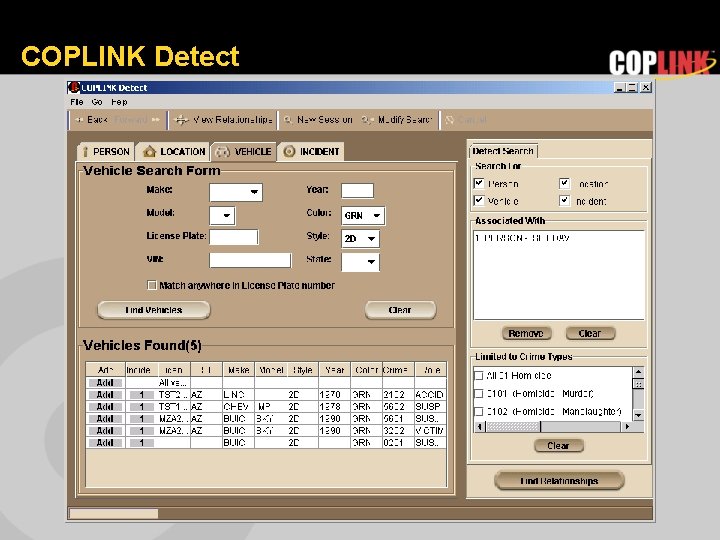Viewport: 720px width, 540px height.
Task: Click the Person tab icon
Action: click(x=85, y=152)
